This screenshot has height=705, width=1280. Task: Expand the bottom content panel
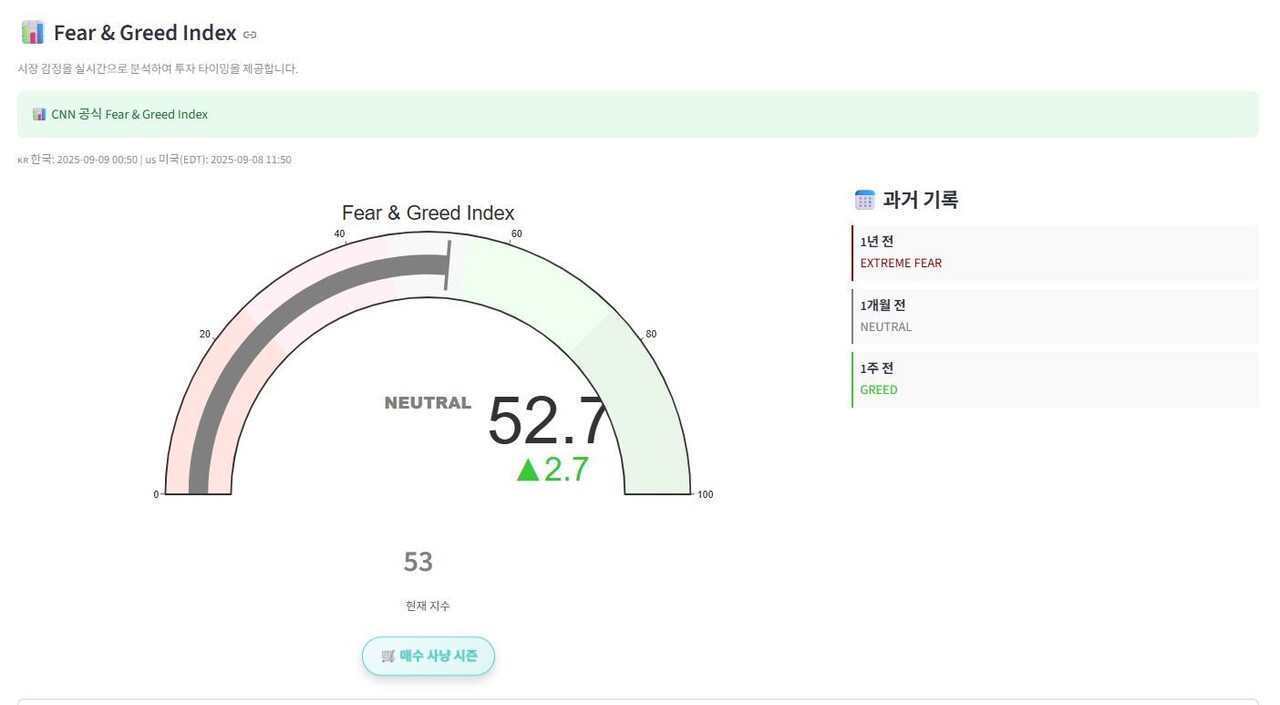(x=640, y=701)
